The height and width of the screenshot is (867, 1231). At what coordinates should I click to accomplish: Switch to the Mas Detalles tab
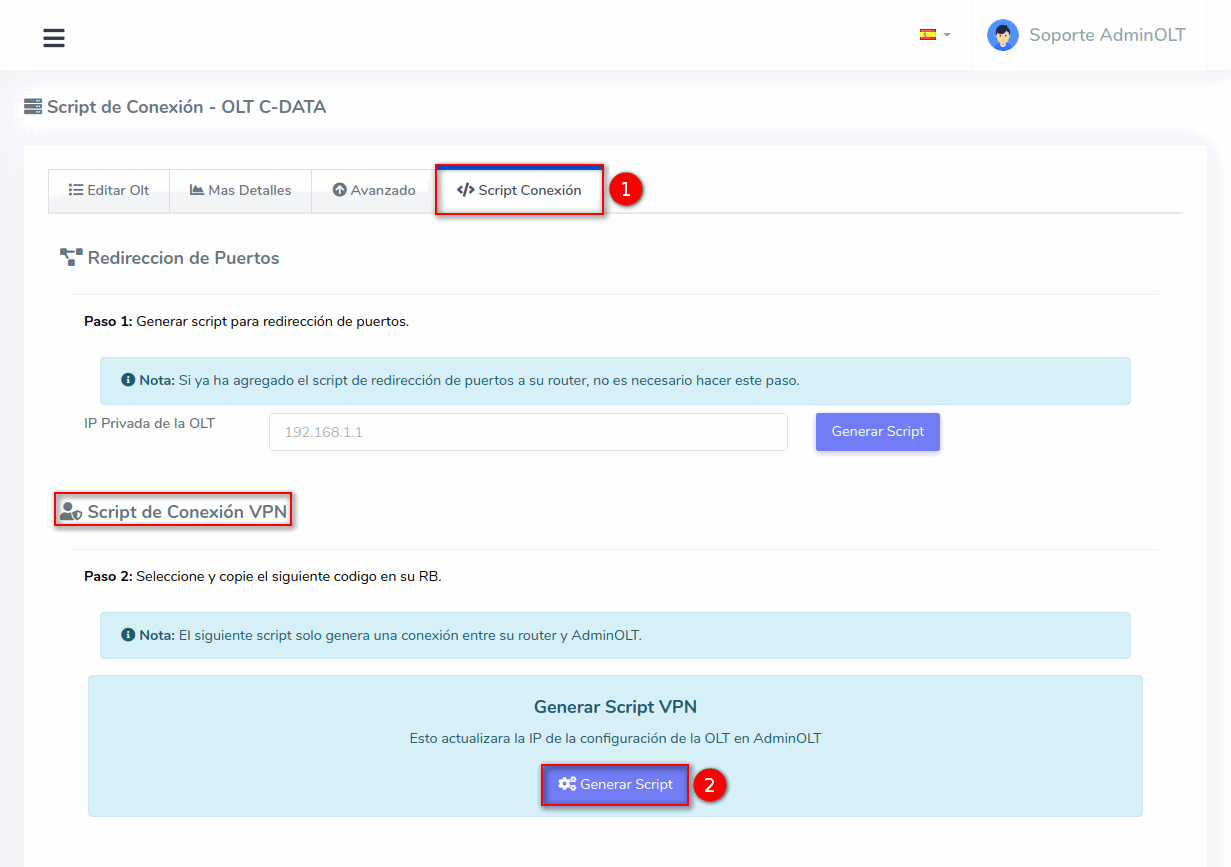[240, 190]
